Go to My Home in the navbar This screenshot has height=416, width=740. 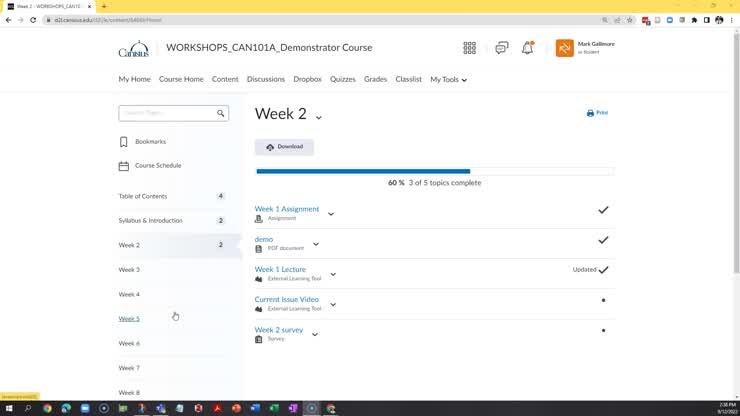(x=135, y=79)
